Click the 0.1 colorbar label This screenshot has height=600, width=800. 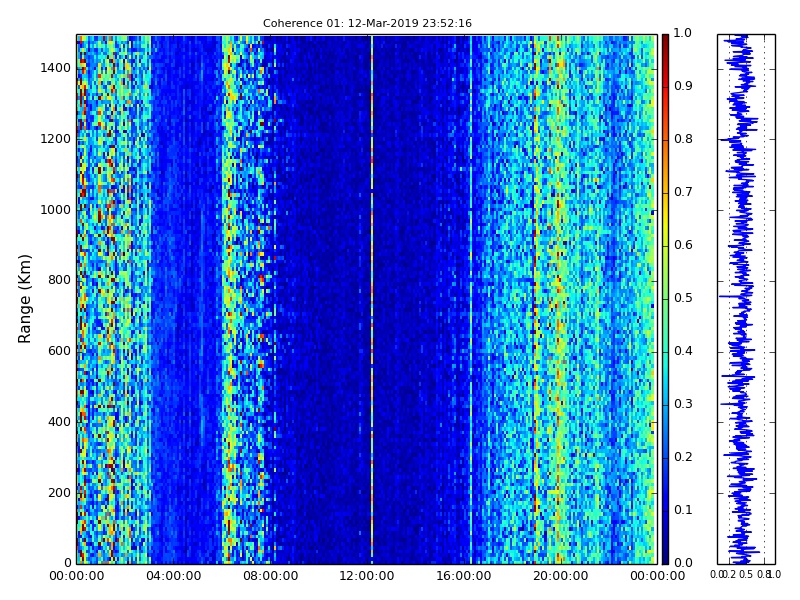(x=683, y=510)
